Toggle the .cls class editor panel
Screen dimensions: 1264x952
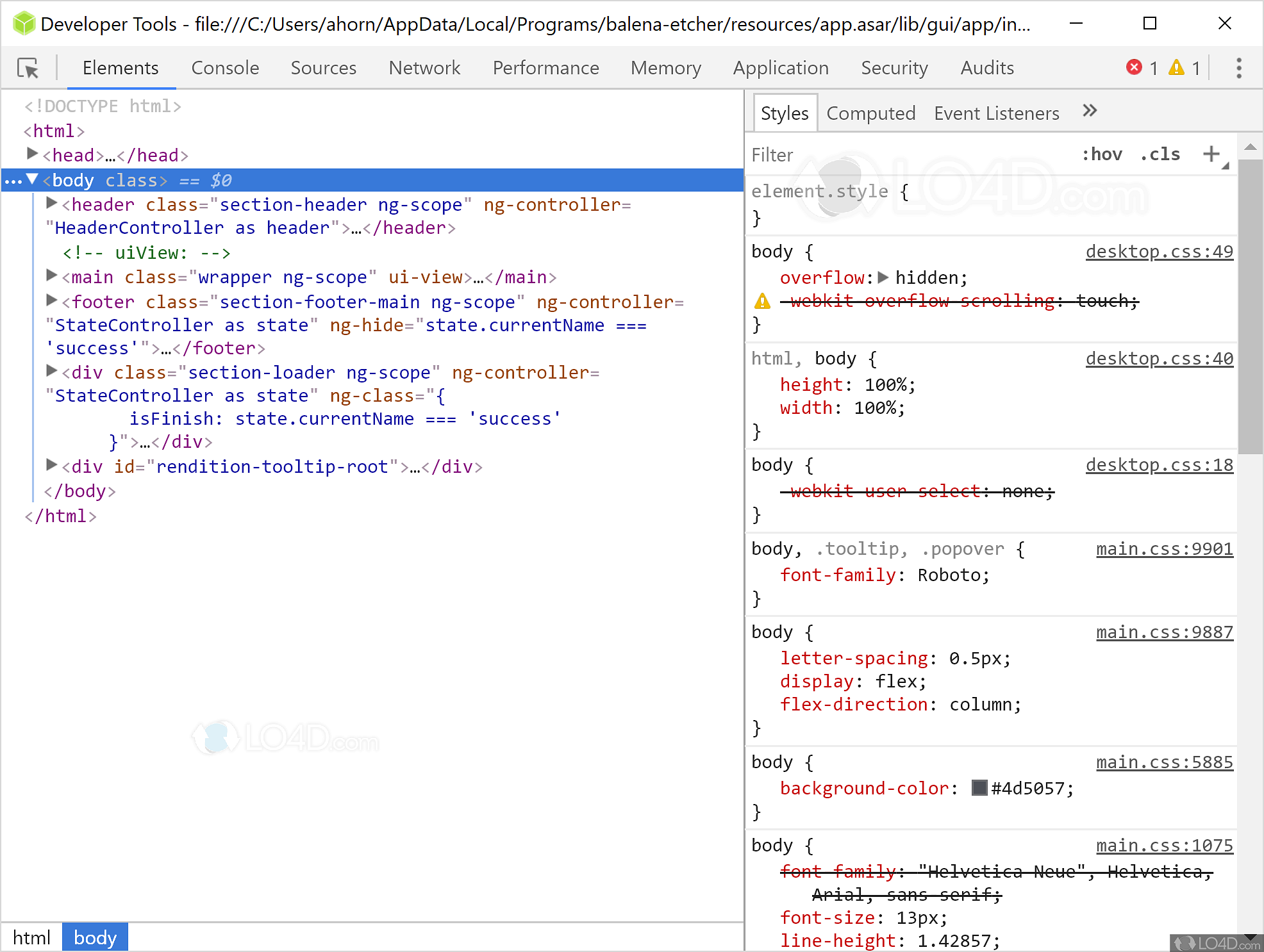point(1160,154)
